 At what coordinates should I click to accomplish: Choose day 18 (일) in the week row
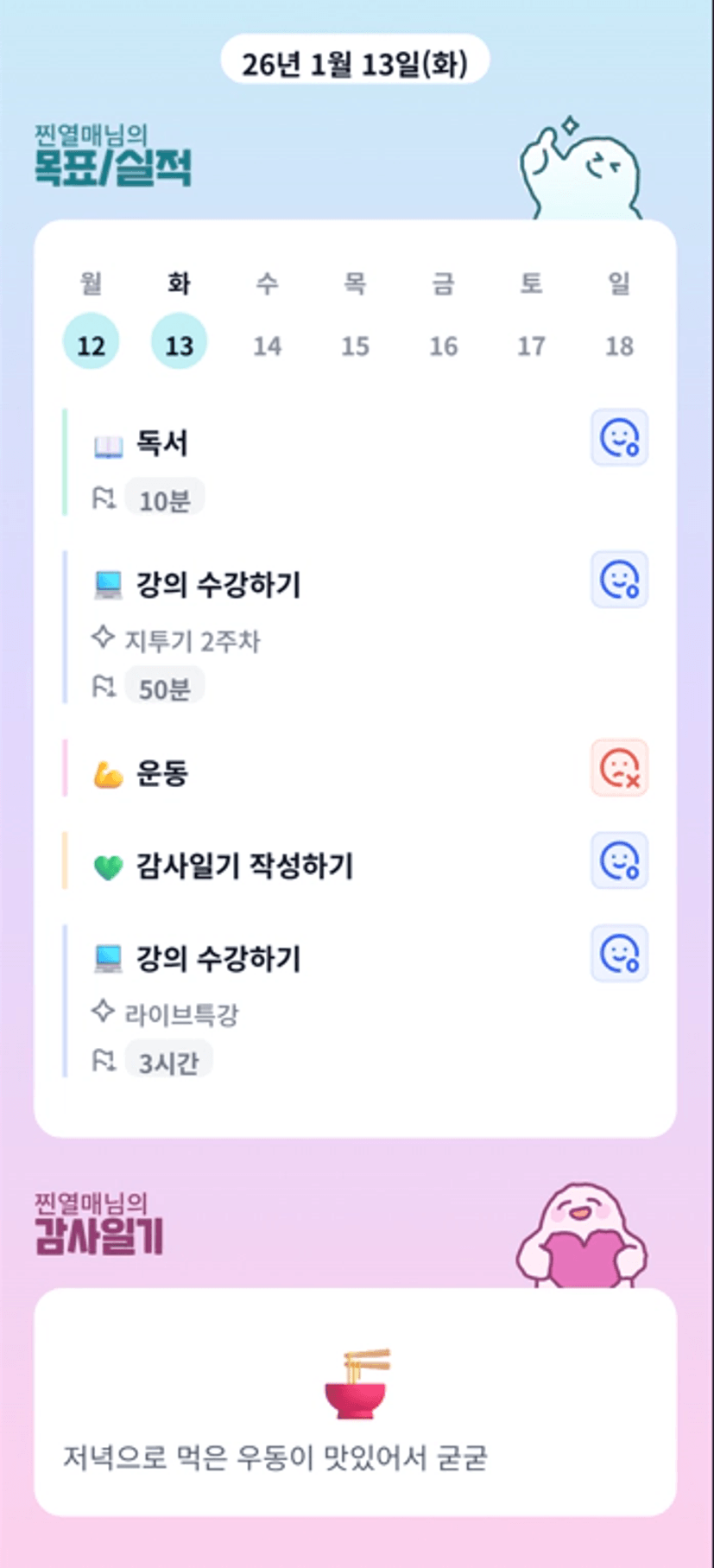[619, 345]
